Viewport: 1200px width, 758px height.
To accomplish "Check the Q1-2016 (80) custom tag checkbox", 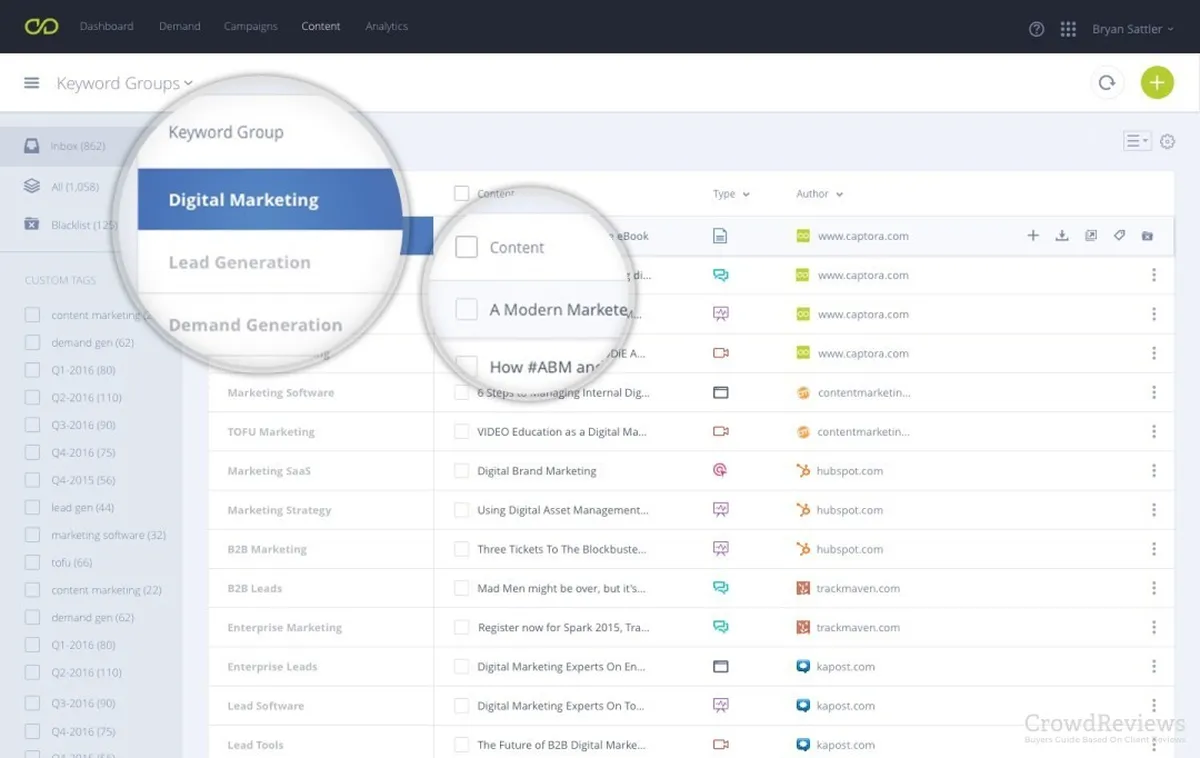I will [x=33, y=370].
